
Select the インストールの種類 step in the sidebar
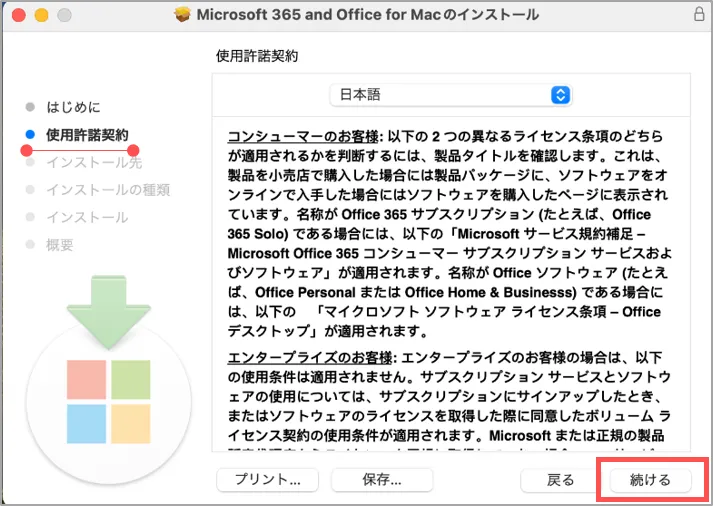(x=108, y=190)
